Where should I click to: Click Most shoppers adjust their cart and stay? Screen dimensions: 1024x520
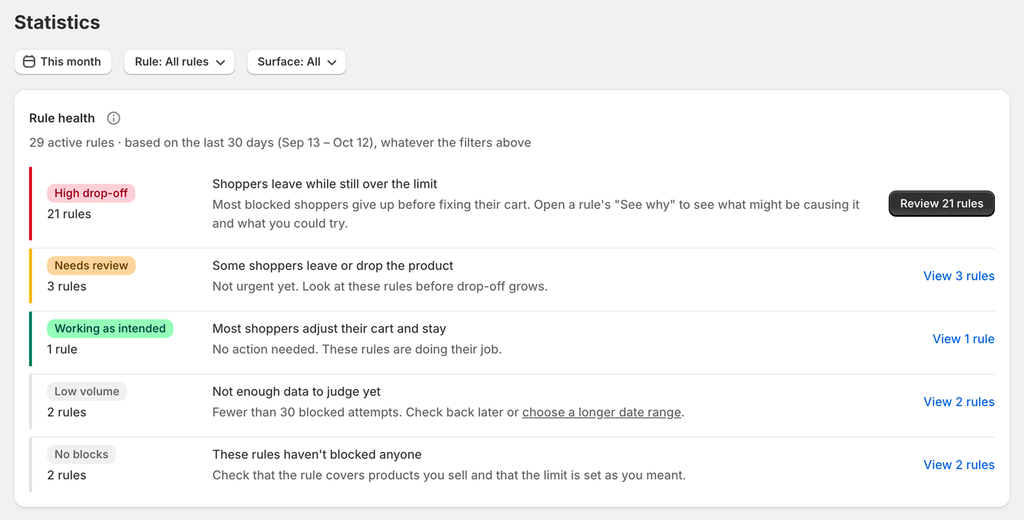(x=329, y=329)
